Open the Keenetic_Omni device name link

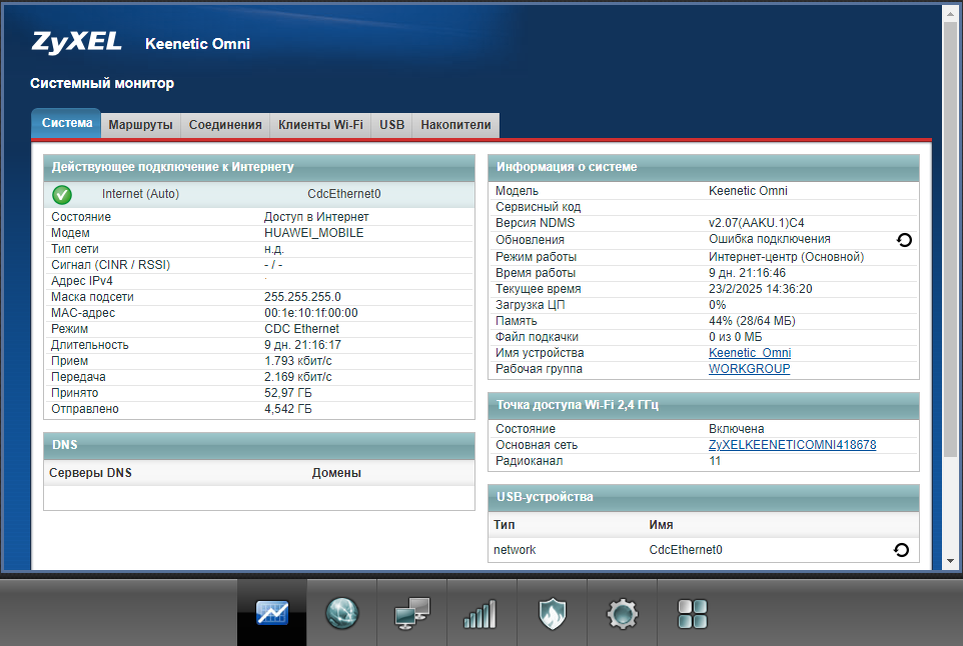750,353
